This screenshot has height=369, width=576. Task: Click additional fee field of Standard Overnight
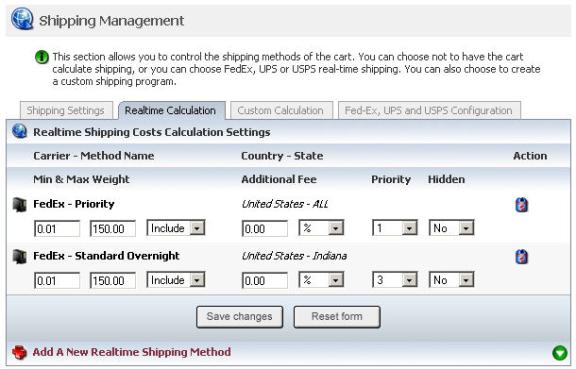pyautogui.click(x=265, y=281)
